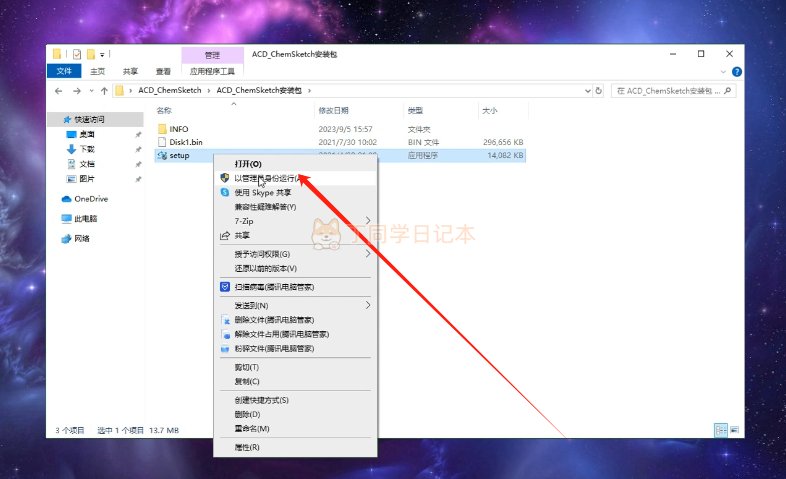The image size is (786, 479).
Task: Sort files by the 大小 column header
Action: (490, 110)
